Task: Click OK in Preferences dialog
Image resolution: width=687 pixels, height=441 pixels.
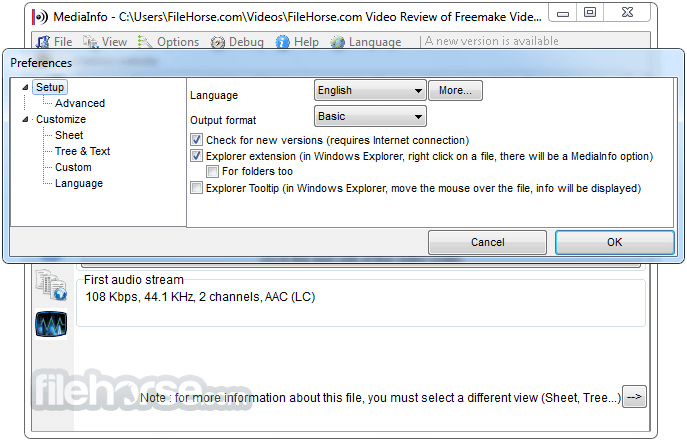Action: point(615,242)
